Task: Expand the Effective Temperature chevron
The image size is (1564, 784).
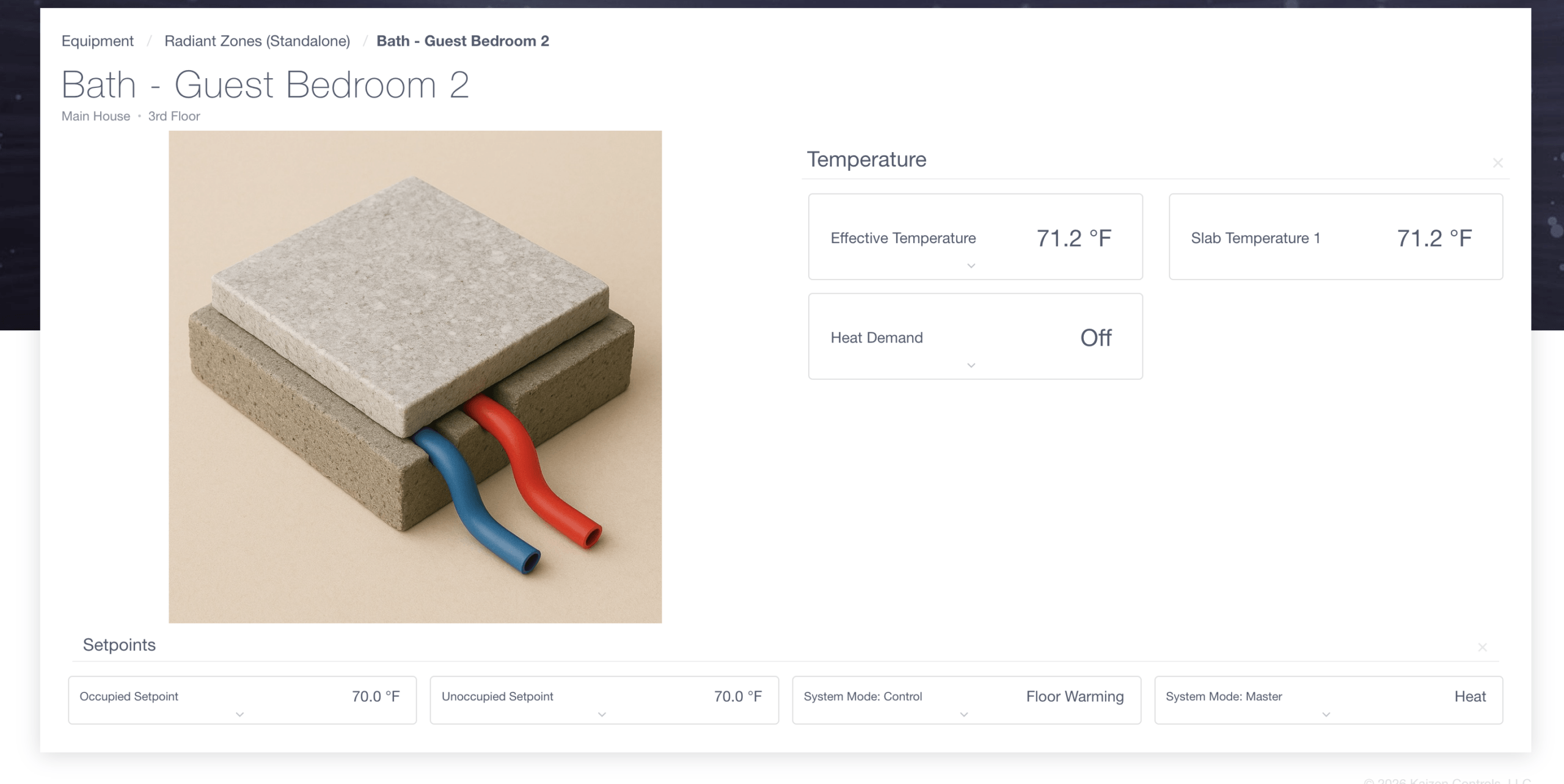Action: pos(971,266)
